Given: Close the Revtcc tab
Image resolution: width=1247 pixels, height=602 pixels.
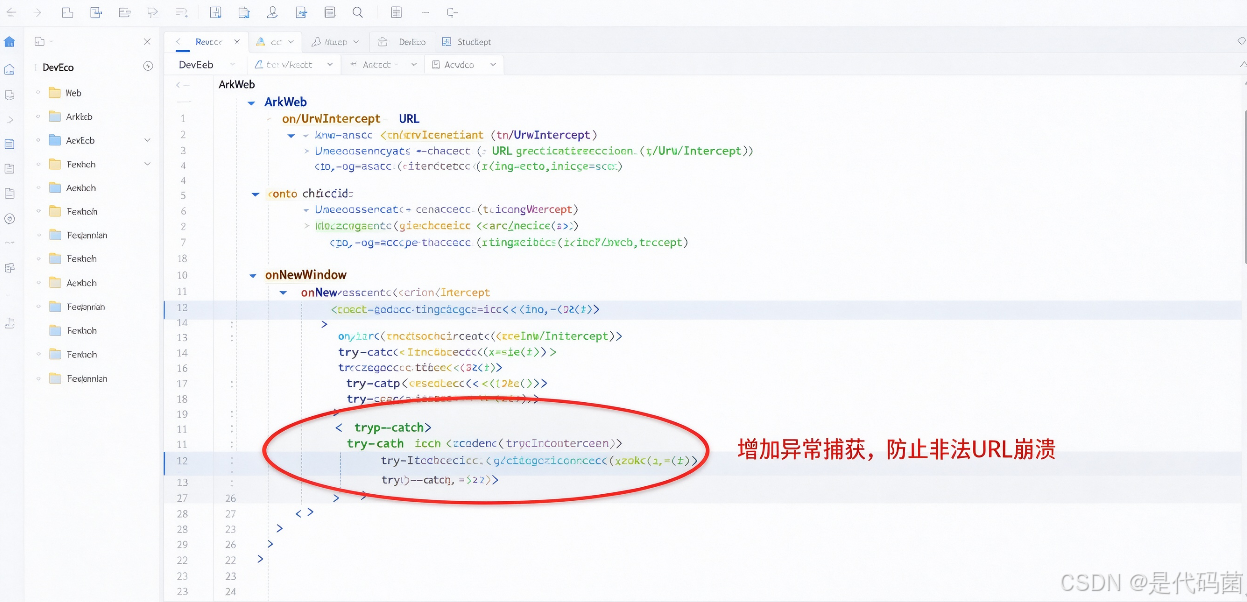Looking at the screenshot, I should click(x=237, y=42).
